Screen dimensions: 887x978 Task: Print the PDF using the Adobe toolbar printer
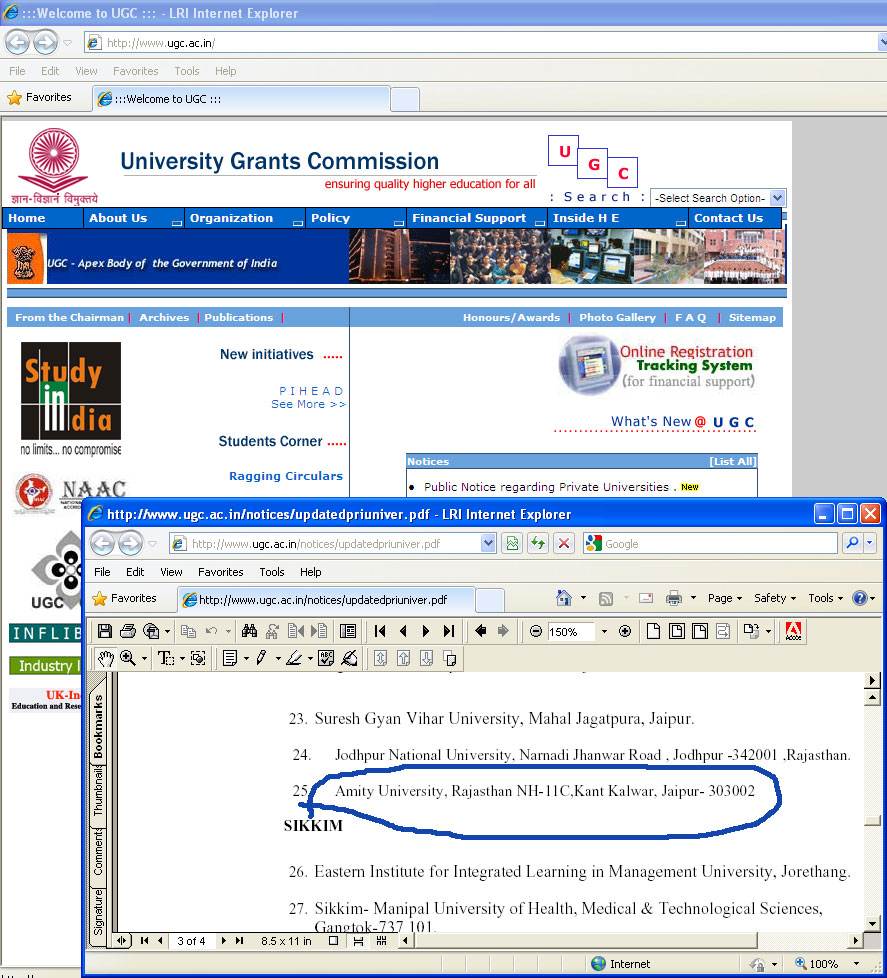pyautogui.click(x=128, y=631)
